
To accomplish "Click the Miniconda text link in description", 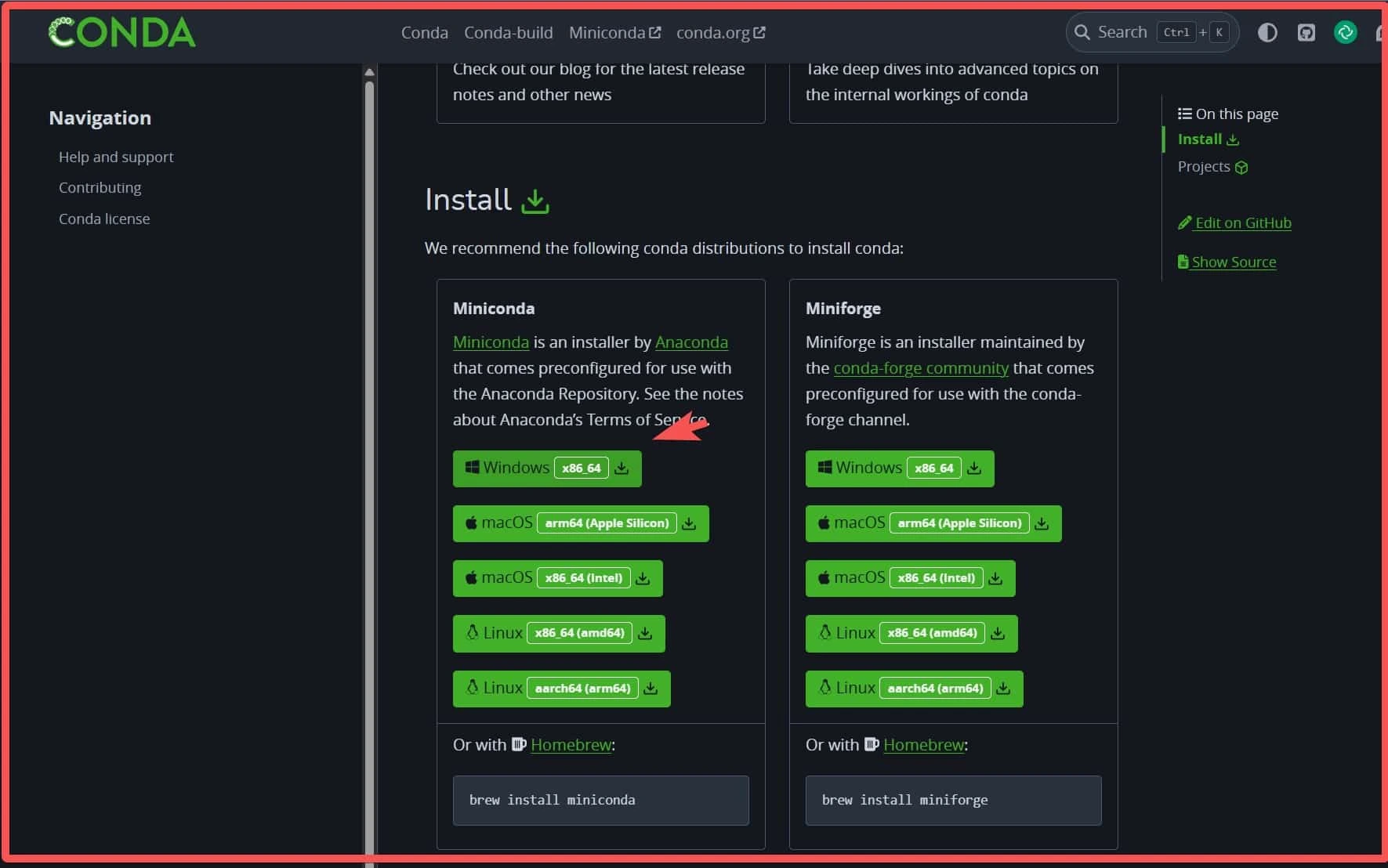I will coord(491,342).
